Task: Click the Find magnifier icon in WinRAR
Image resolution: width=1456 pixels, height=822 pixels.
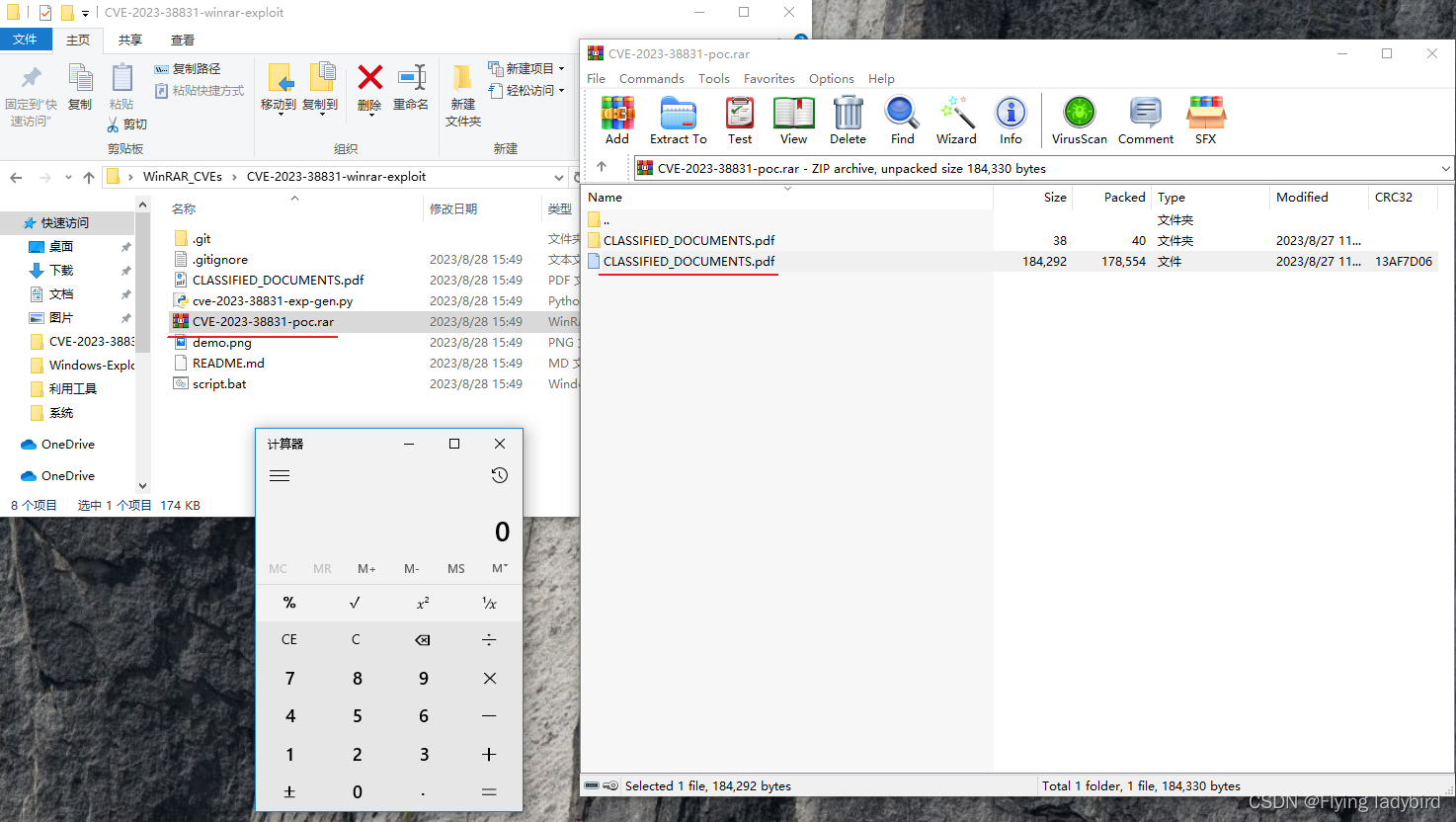Action: point(902,121)
